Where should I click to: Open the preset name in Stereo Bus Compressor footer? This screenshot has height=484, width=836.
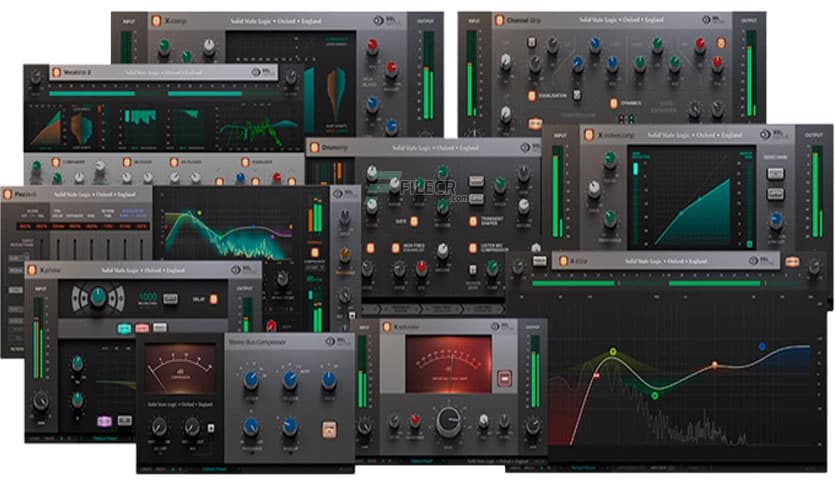click(x=214, y=470)
